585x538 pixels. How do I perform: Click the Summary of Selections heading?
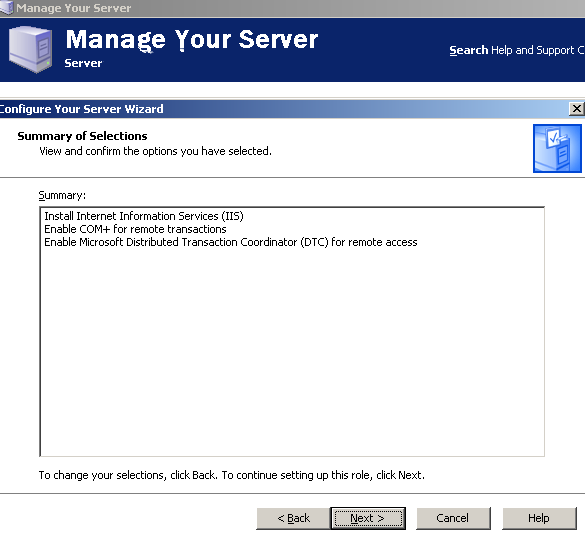(82, 136)
